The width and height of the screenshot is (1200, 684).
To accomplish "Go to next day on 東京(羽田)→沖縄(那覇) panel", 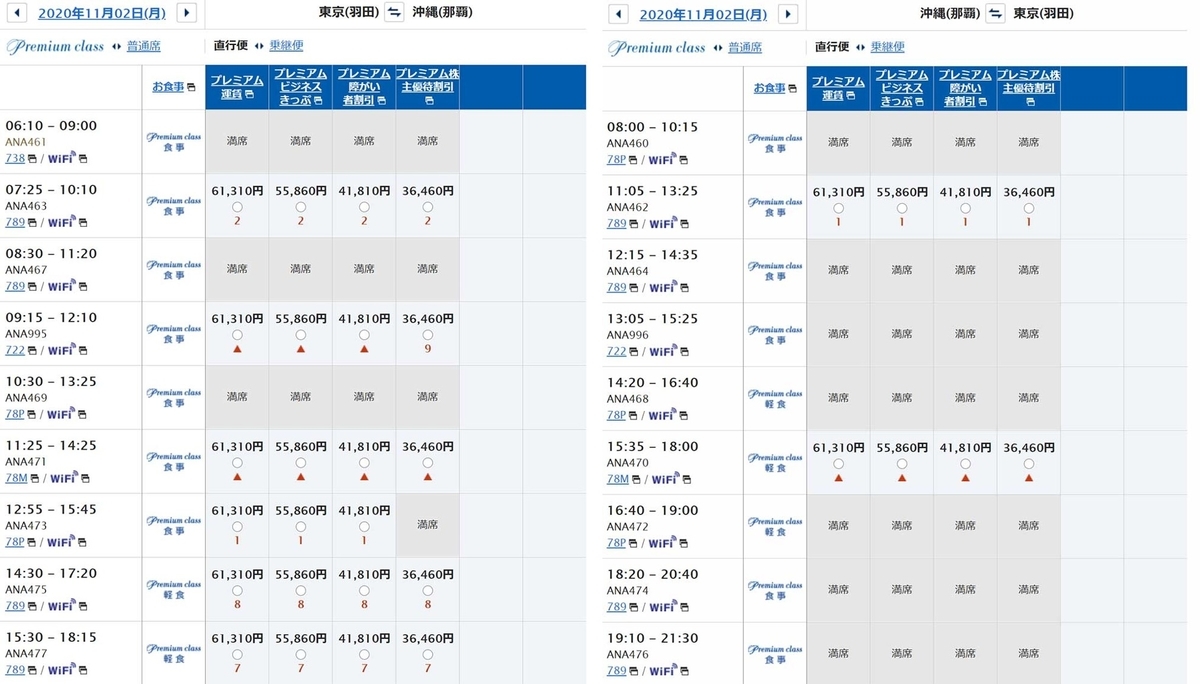I will click(186, 13).
